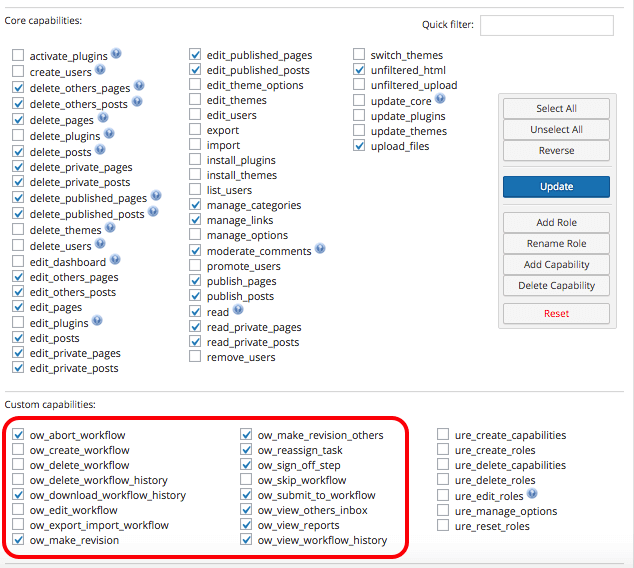Click the Delete Capability button
Screen dimensions: 634x568
coord(556,285)
